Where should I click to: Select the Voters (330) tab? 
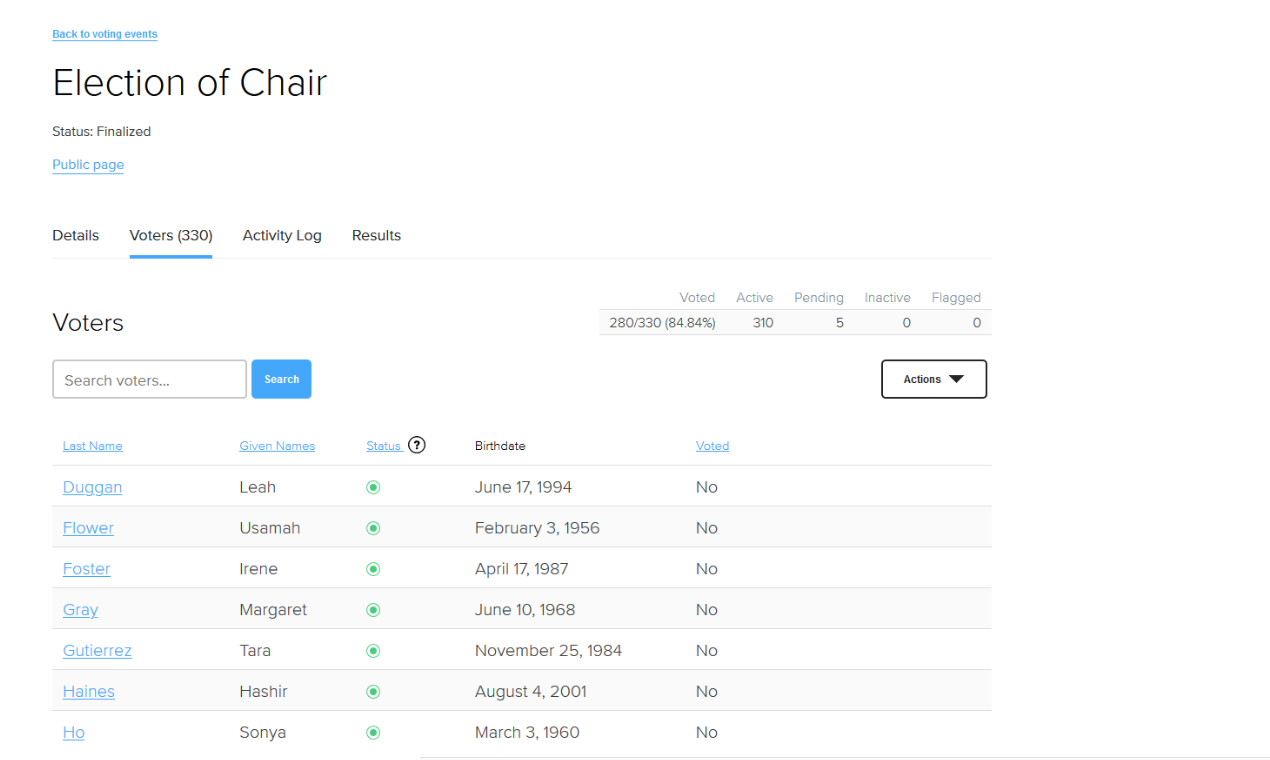[x=171, y=235]
